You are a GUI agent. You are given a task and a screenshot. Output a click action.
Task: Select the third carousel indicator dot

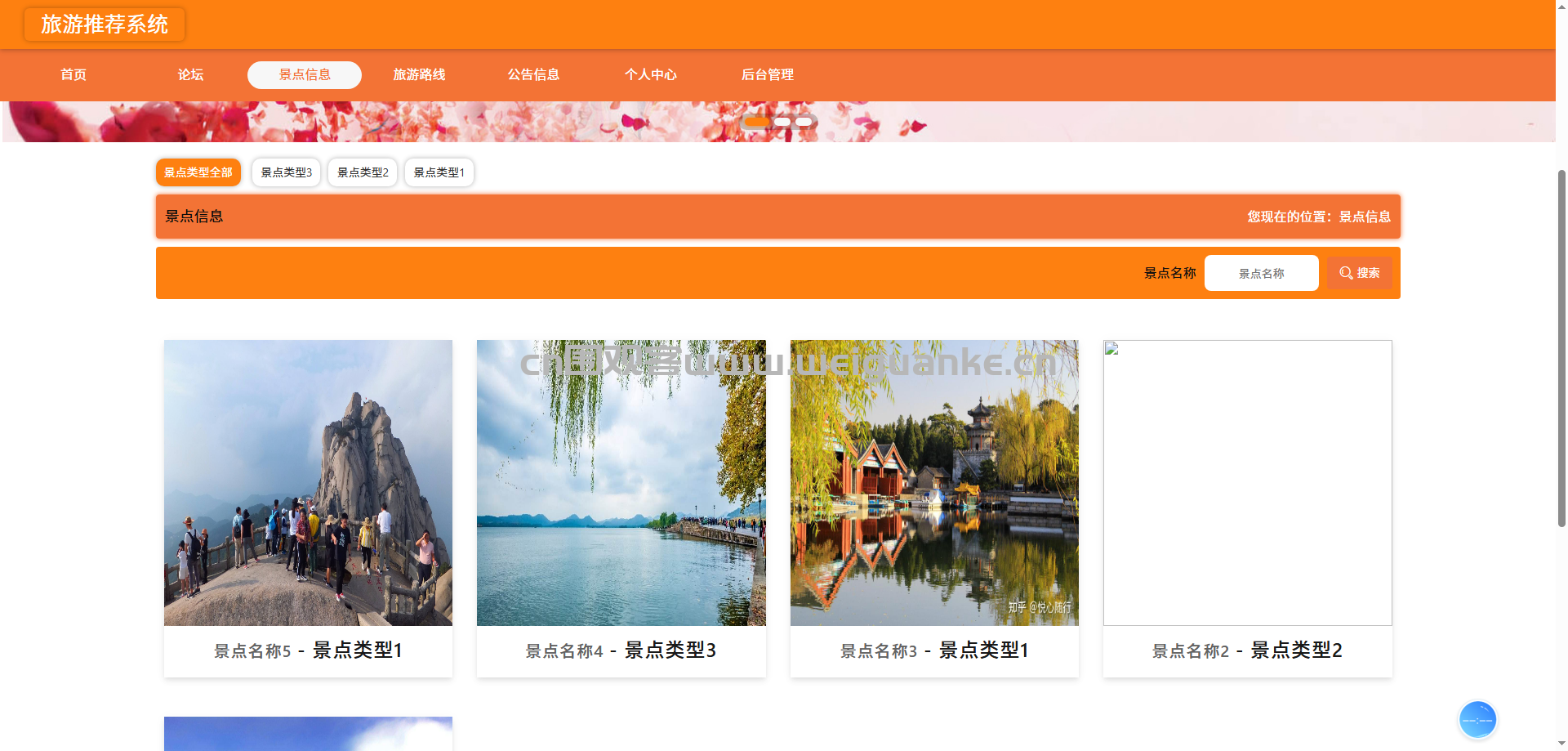click(x=804, y=122)
